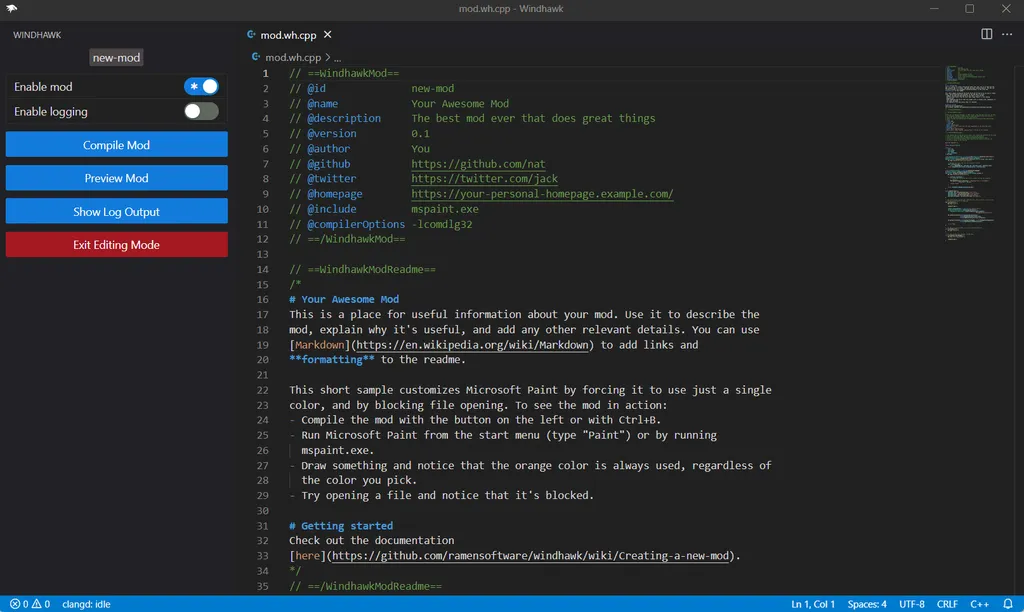Open the editor More Actions ellipsis menu

1006,34
